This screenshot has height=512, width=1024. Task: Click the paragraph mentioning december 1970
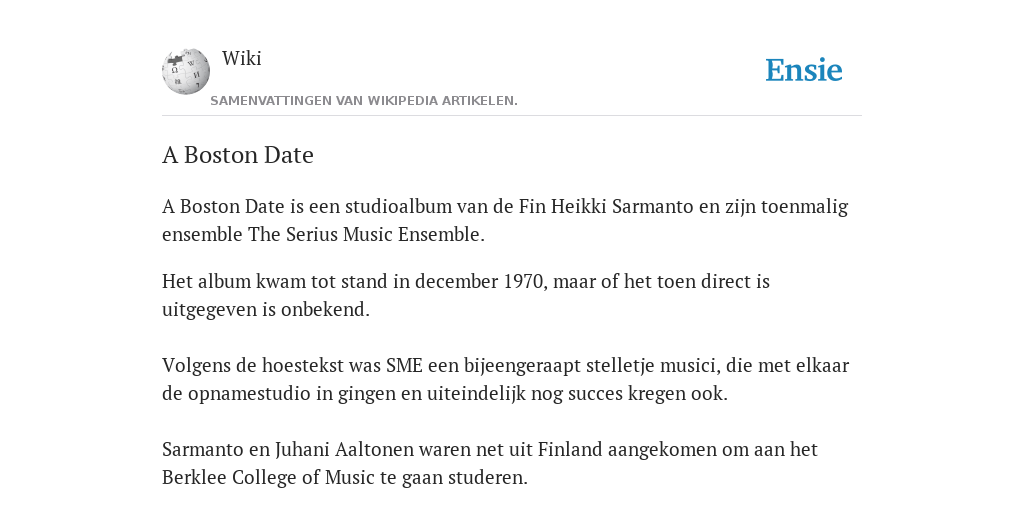466,295
